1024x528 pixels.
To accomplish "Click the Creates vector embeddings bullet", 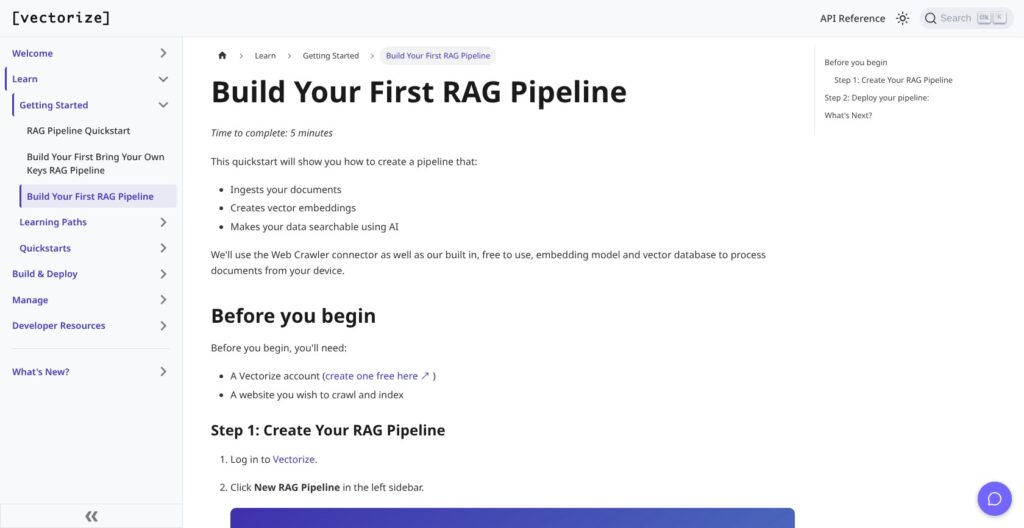I will click(293, 208).
